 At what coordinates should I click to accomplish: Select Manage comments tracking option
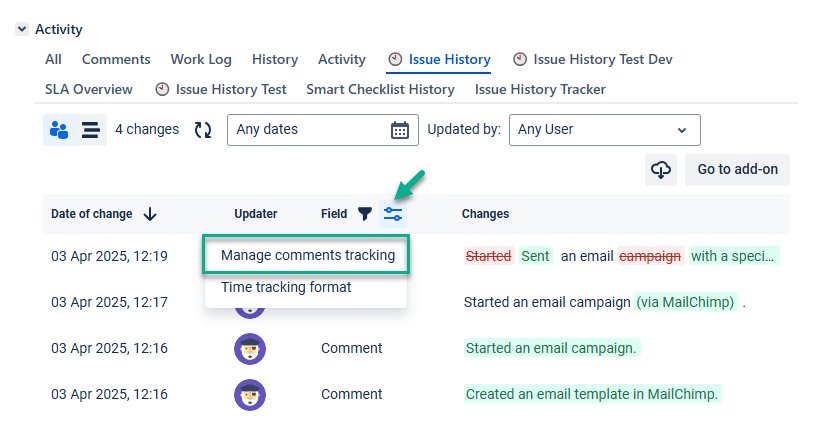[308, 256]
